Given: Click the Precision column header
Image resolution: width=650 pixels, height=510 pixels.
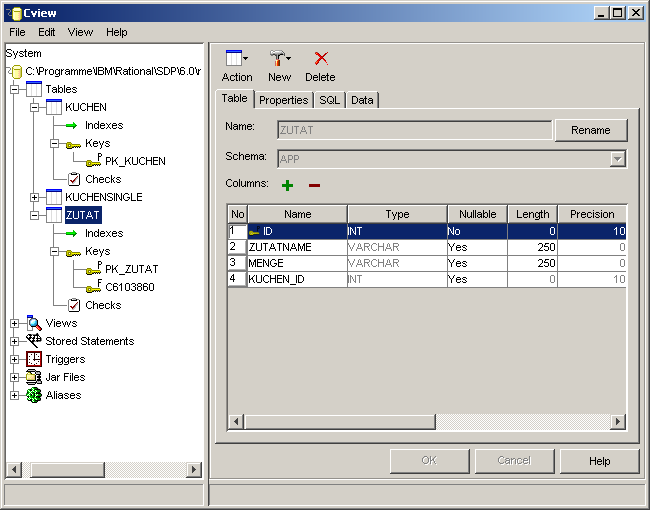Looking at the screenshot, I should (x=592, y=214).
